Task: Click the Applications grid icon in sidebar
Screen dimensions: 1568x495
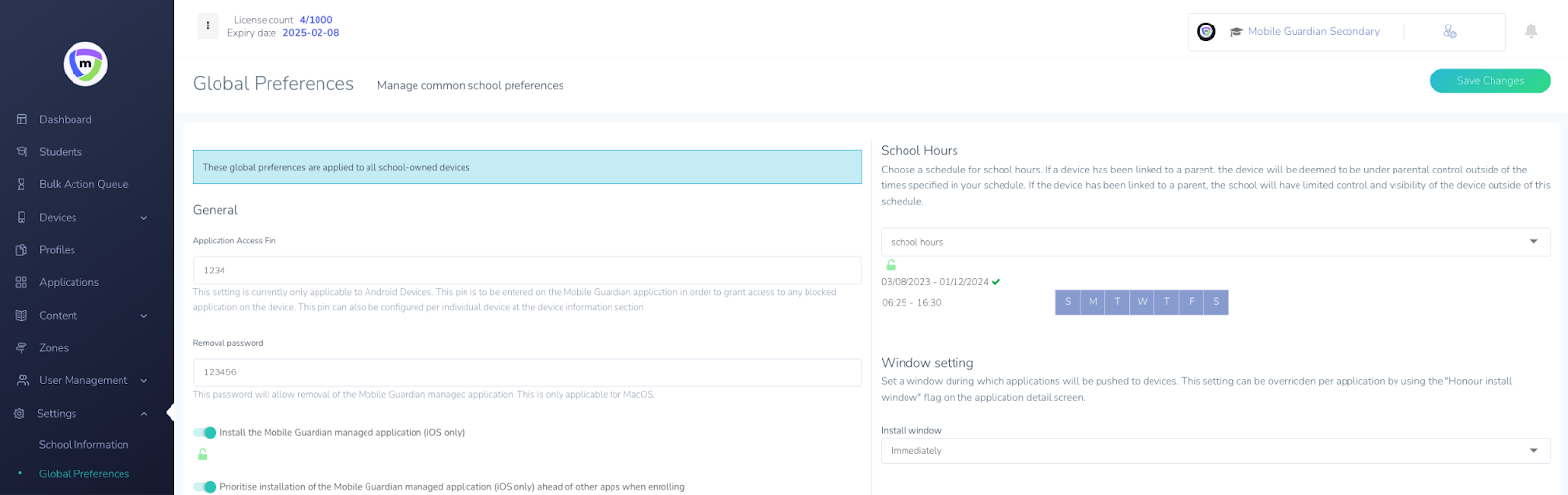Action: click(22, 282)
